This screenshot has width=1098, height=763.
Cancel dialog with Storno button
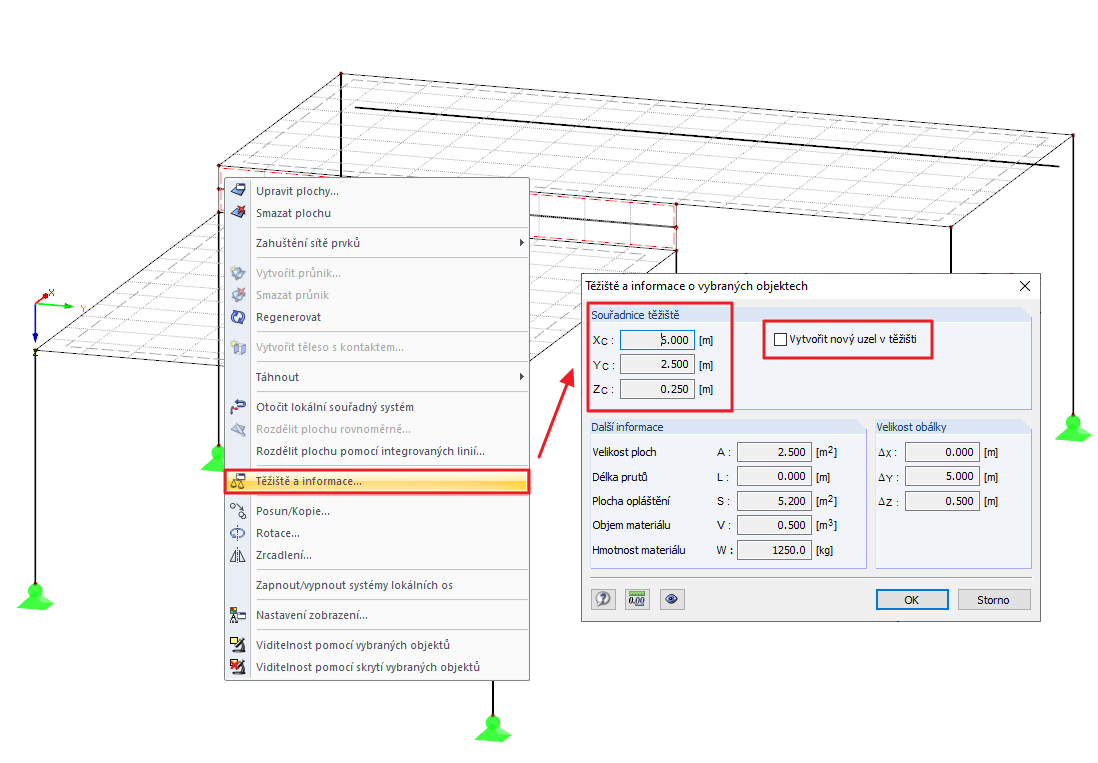coord(993,600)
